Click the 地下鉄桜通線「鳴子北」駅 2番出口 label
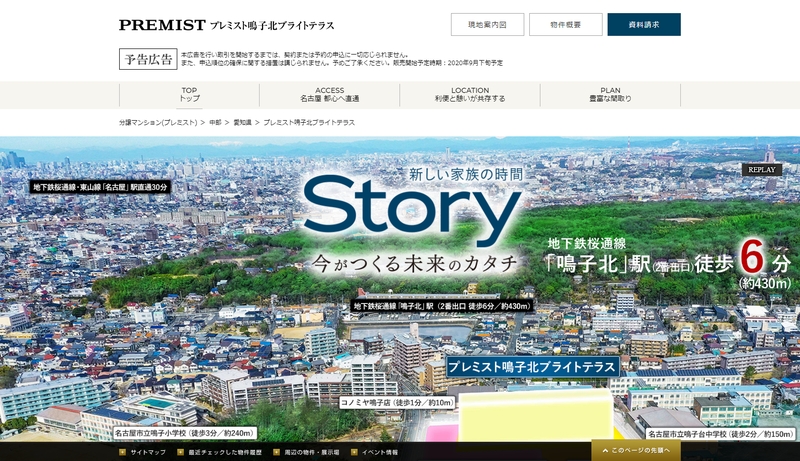 pyautogui.click(x=442, y=306)
